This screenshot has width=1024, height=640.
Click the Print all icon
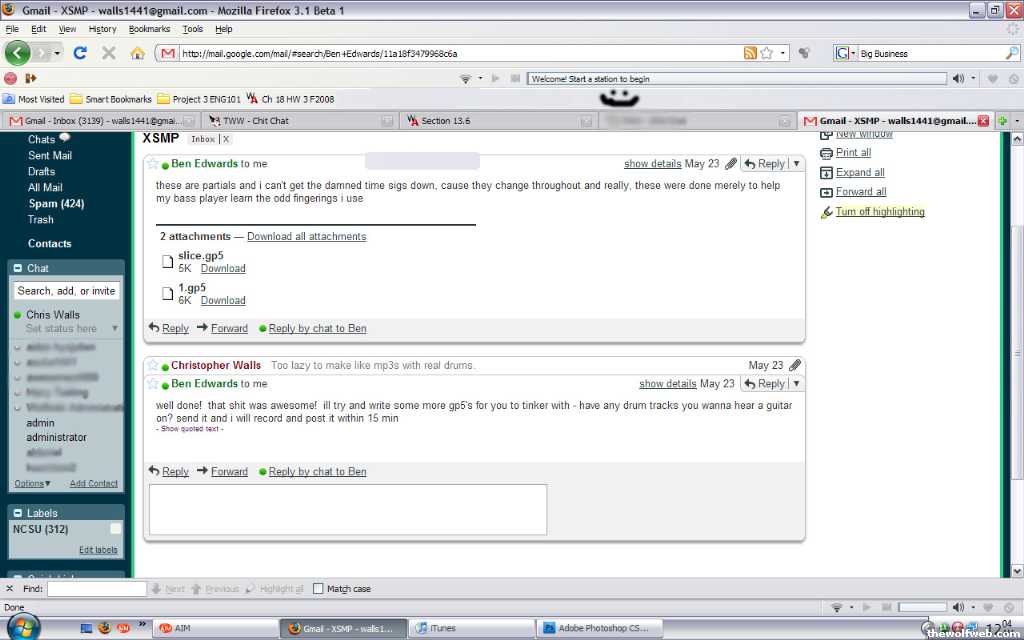pos(826,153)
